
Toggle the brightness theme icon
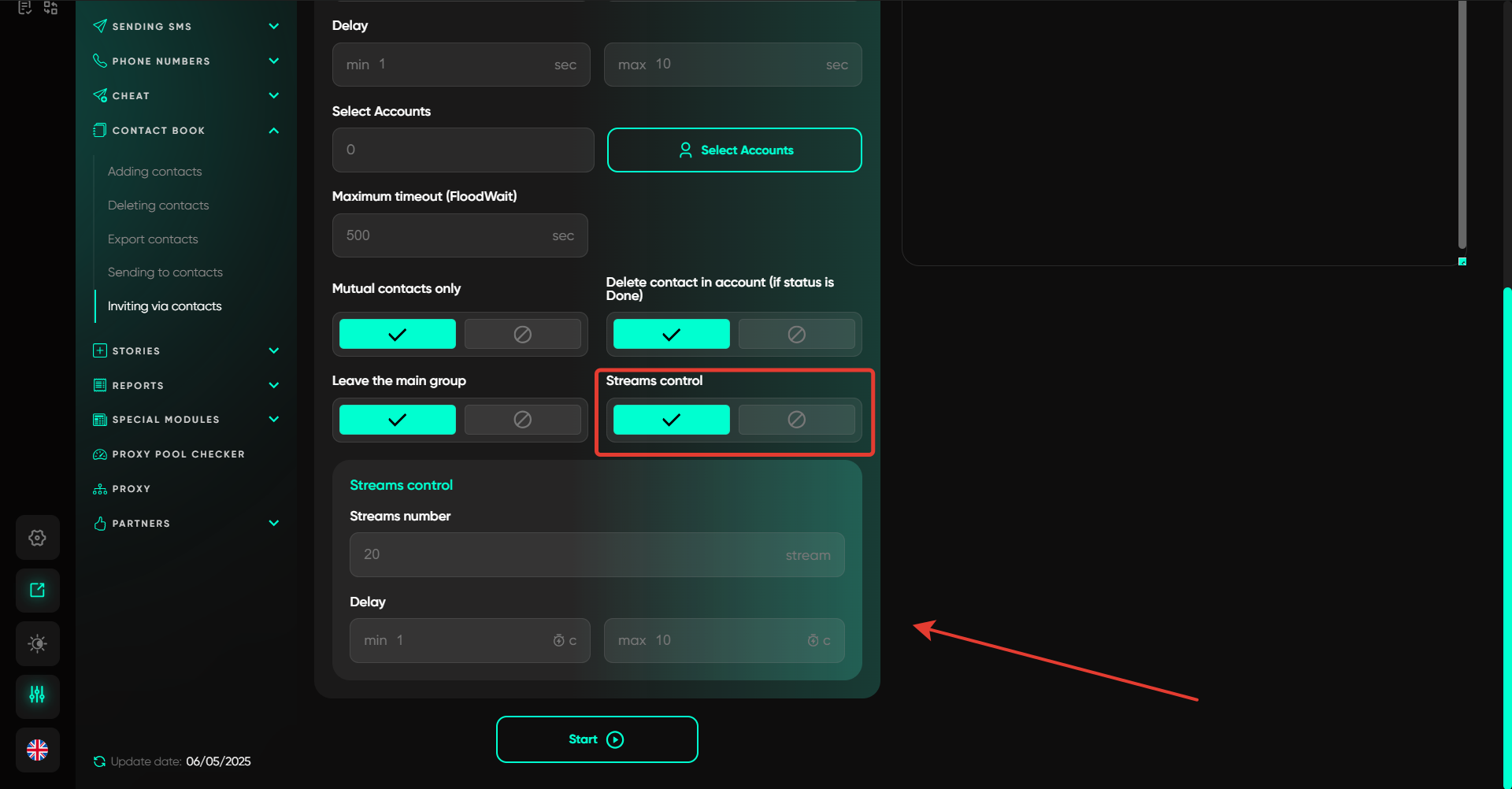pyautogui.click(x=37, y=644)
